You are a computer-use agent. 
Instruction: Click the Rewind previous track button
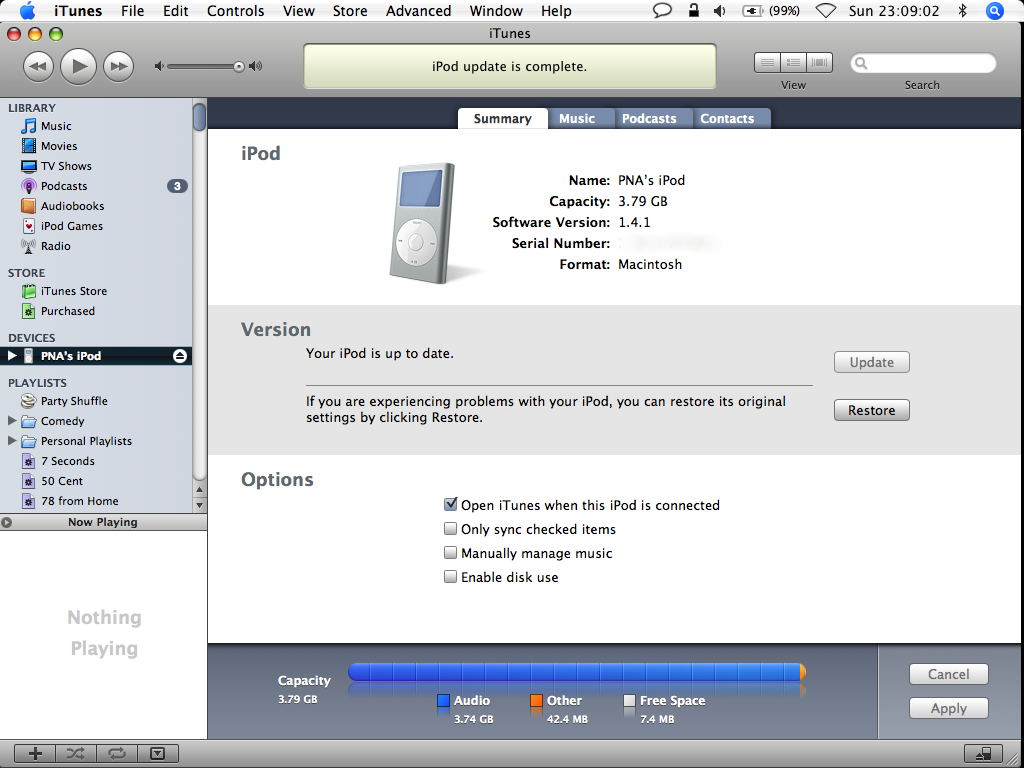39,67
